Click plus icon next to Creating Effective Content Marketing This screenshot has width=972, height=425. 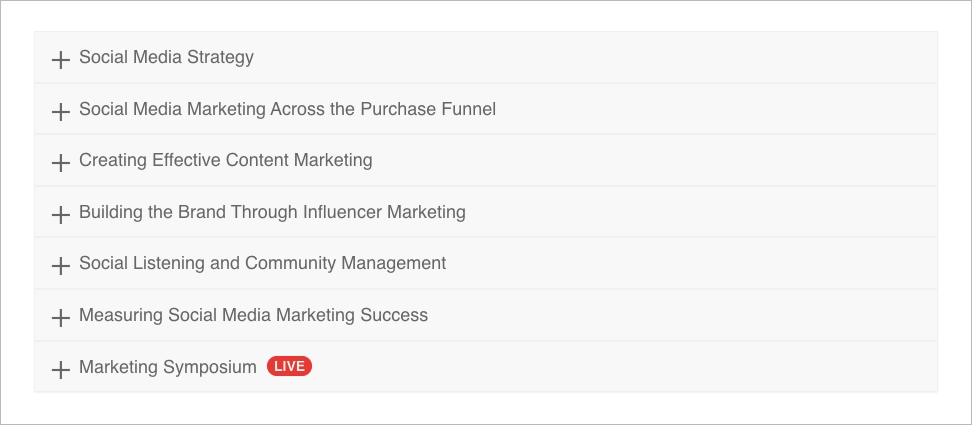click(60, 162)
